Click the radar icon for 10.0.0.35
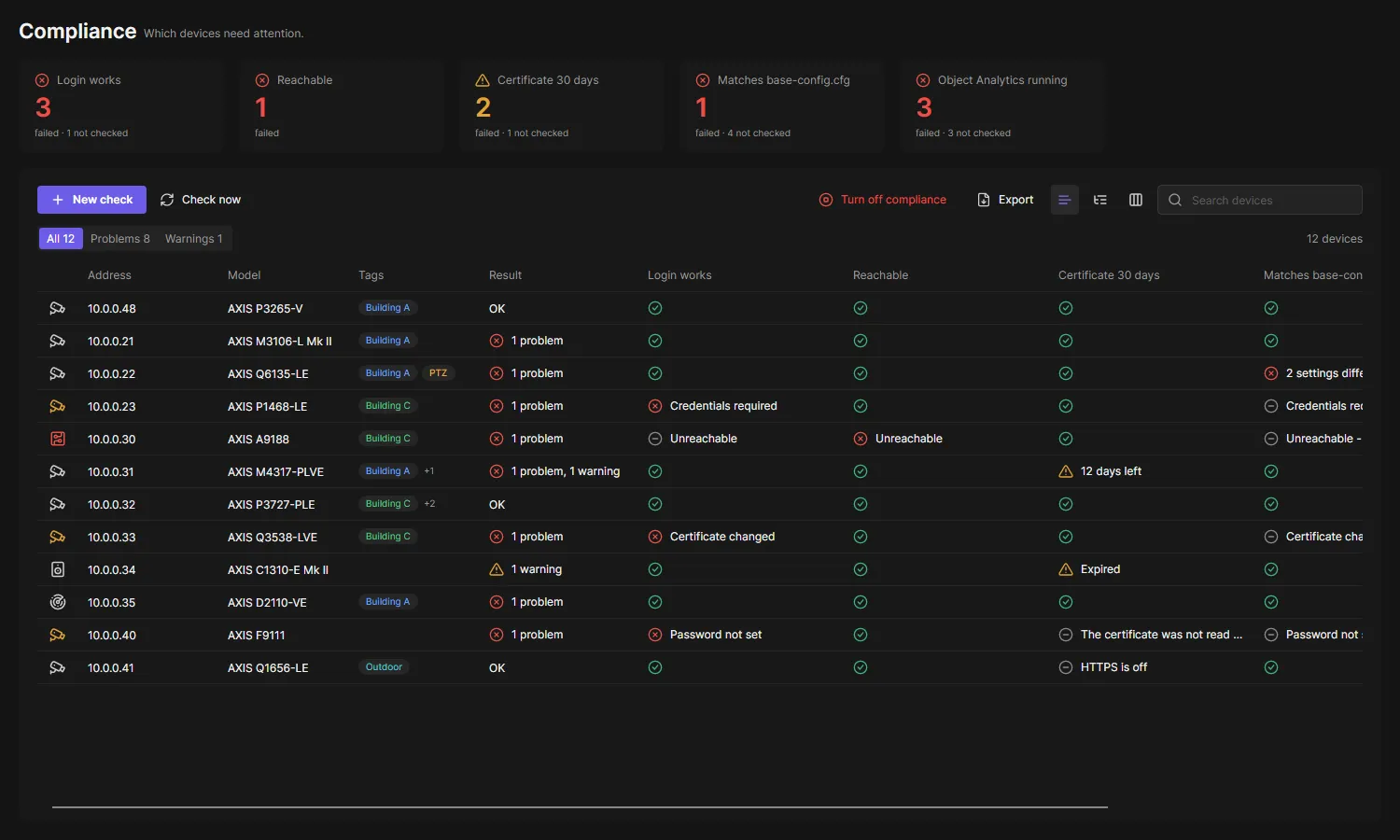Viewport: 1400px width, 840px height. (x=57, y=602)
